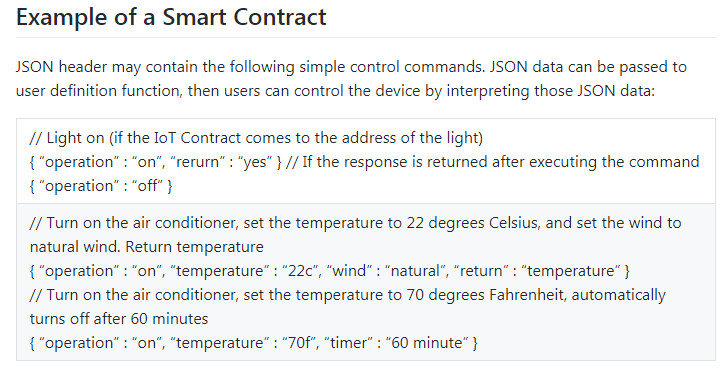This screenshot has width=720, height=377.
Task: Click the 'user definition function' paragraph line
Action: tap(335, 91)
